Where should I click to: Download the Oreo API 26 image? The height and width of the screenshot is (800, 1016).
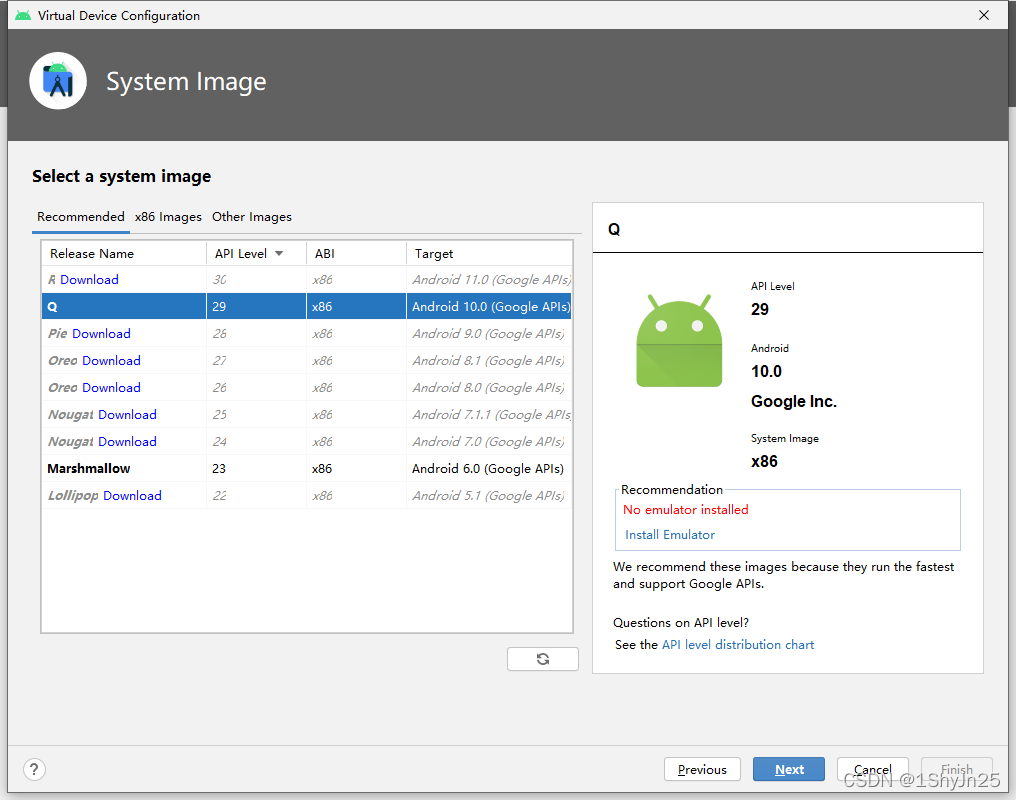click(x=111, y=387)
